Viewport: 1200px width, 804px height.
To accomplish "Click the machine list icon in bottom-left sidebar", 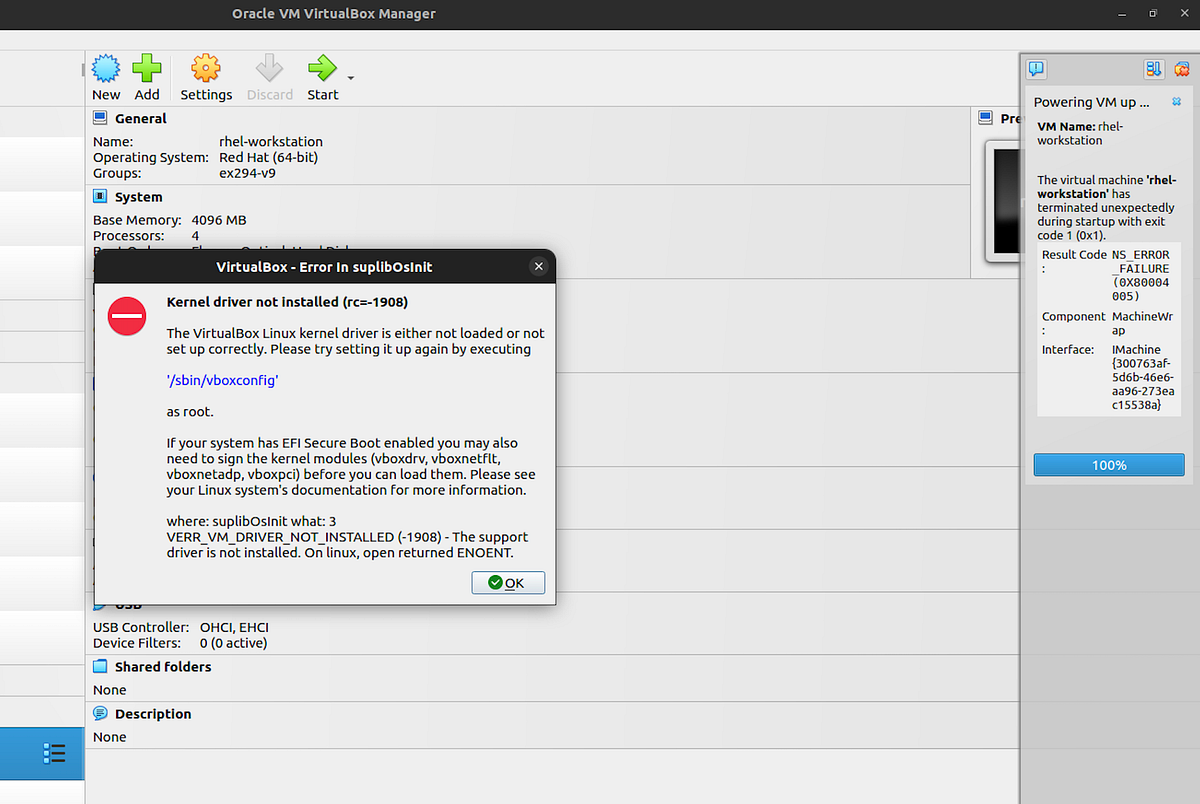I will [x=42, y=753].
